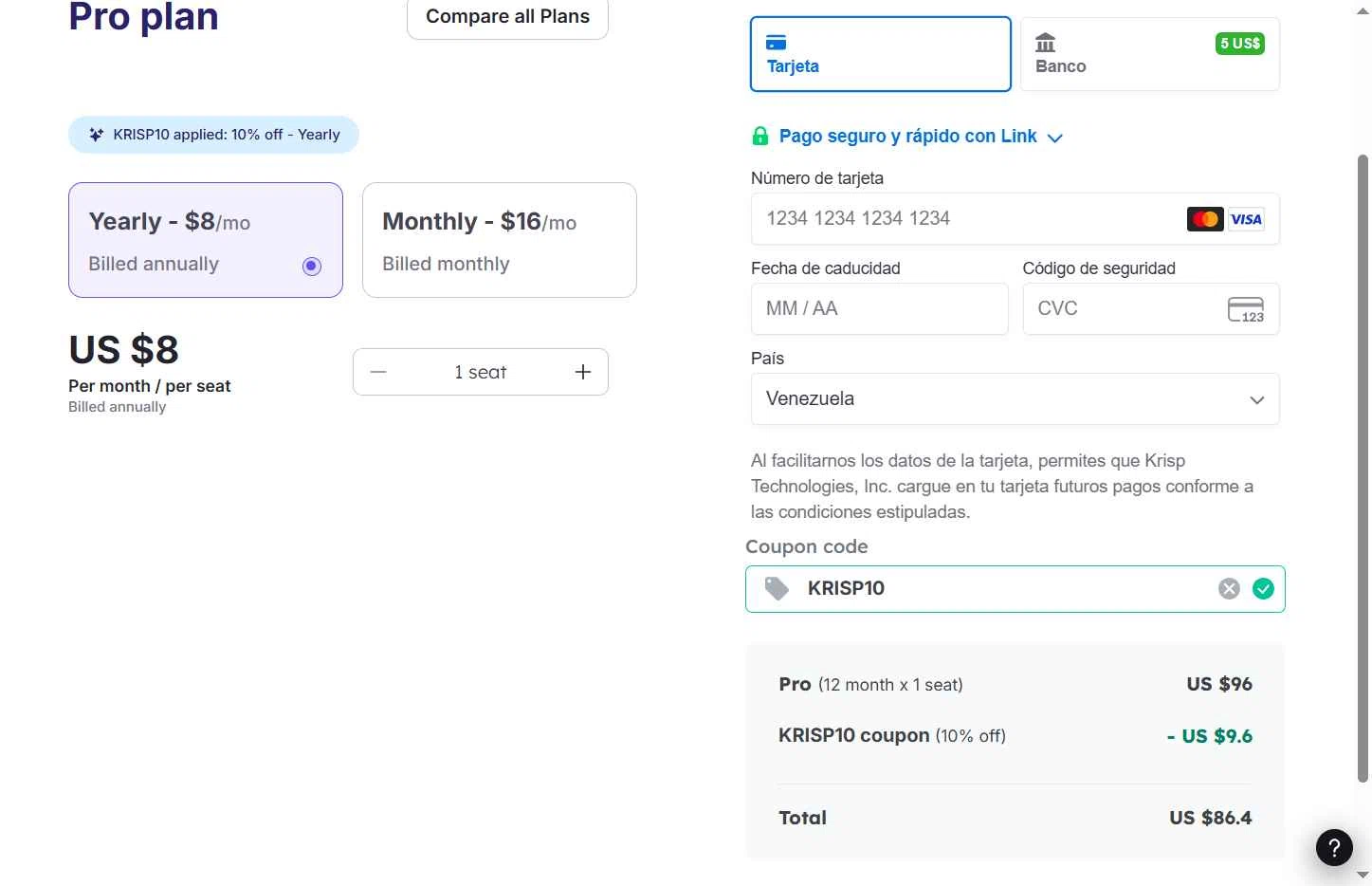The image size is (1372, 886).
Task: Click the KRISP10 coupon code text field
Action: 1015,589
